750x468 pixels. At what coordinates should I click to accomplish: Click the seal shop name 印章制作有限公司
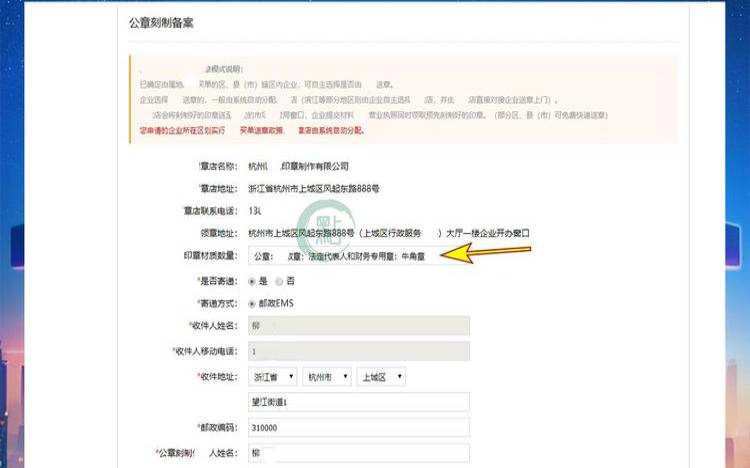(315, 167)
